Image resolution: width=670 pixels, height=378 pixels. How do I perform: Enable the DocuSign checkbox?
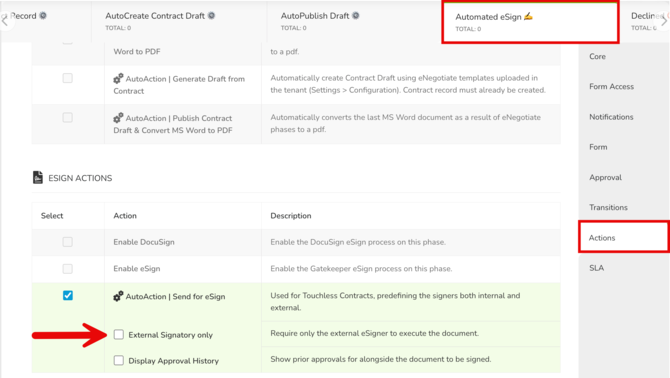(68, 242)
